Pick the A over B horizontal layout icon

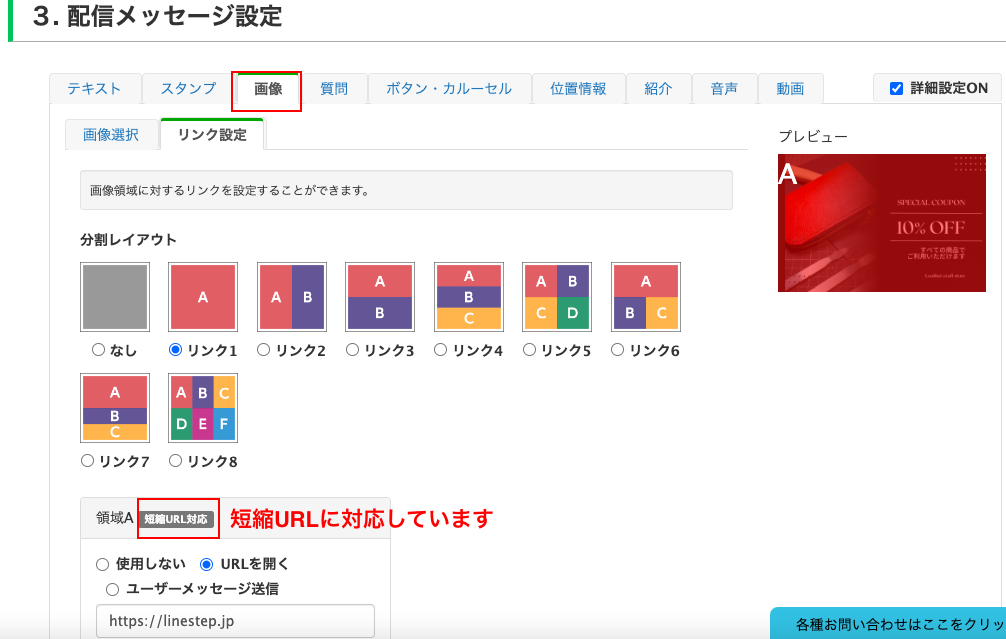[x=380, y=297]
